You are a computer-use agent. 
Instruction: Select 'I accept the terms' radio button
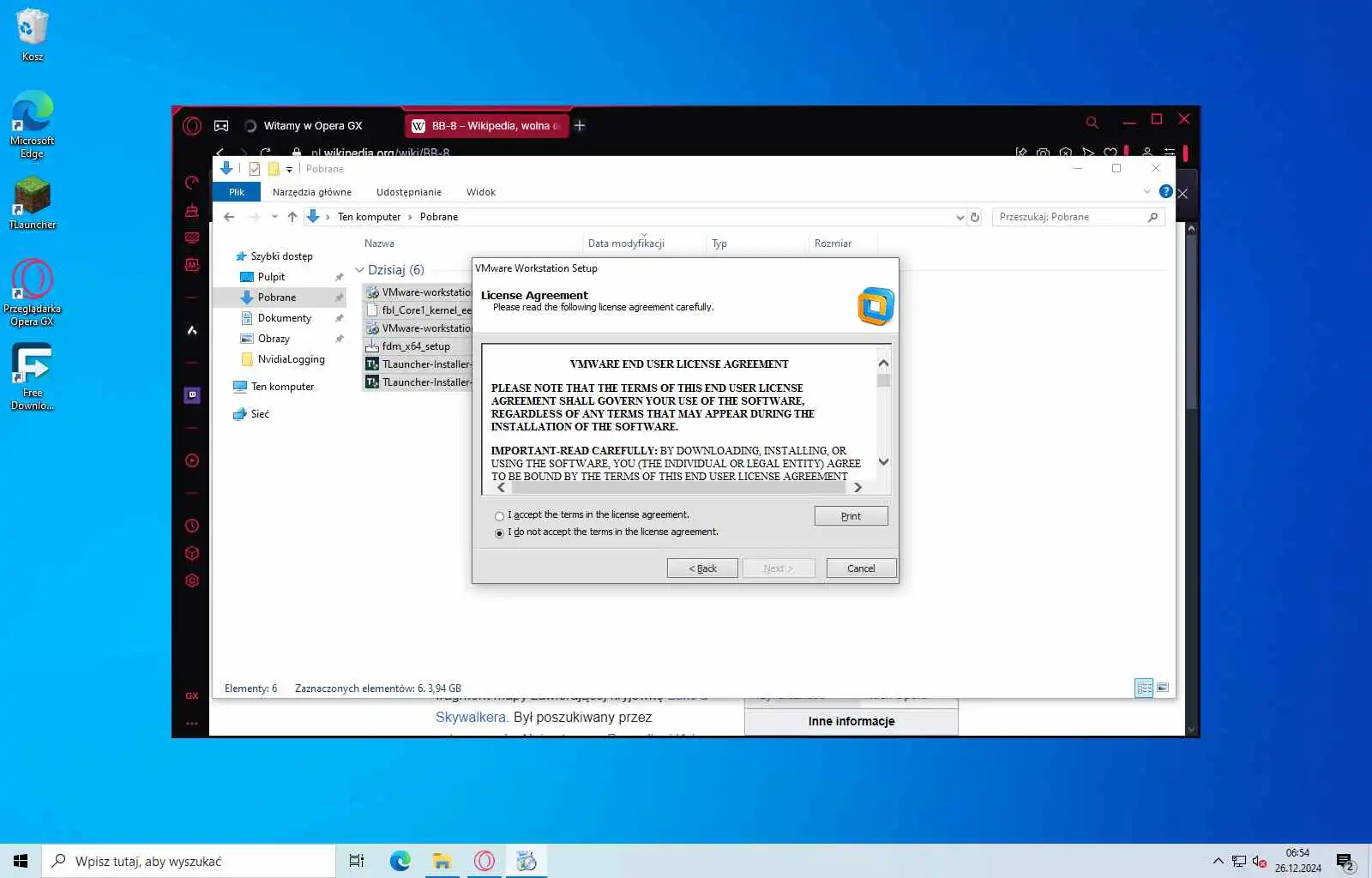(499, 516)
